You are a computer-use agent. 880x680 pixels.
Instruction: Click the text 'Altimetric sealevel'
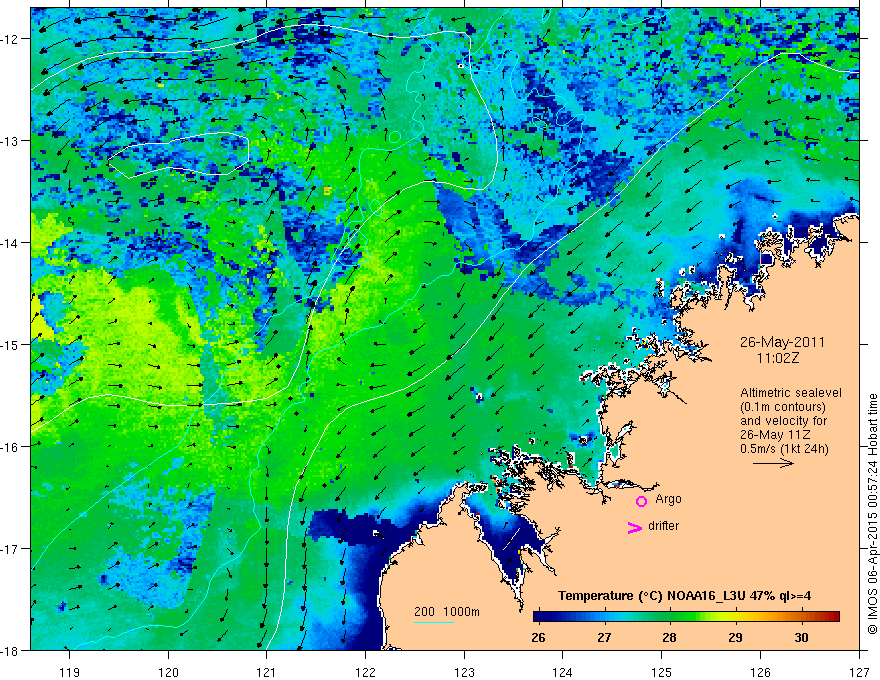click(x=791, y=393)
